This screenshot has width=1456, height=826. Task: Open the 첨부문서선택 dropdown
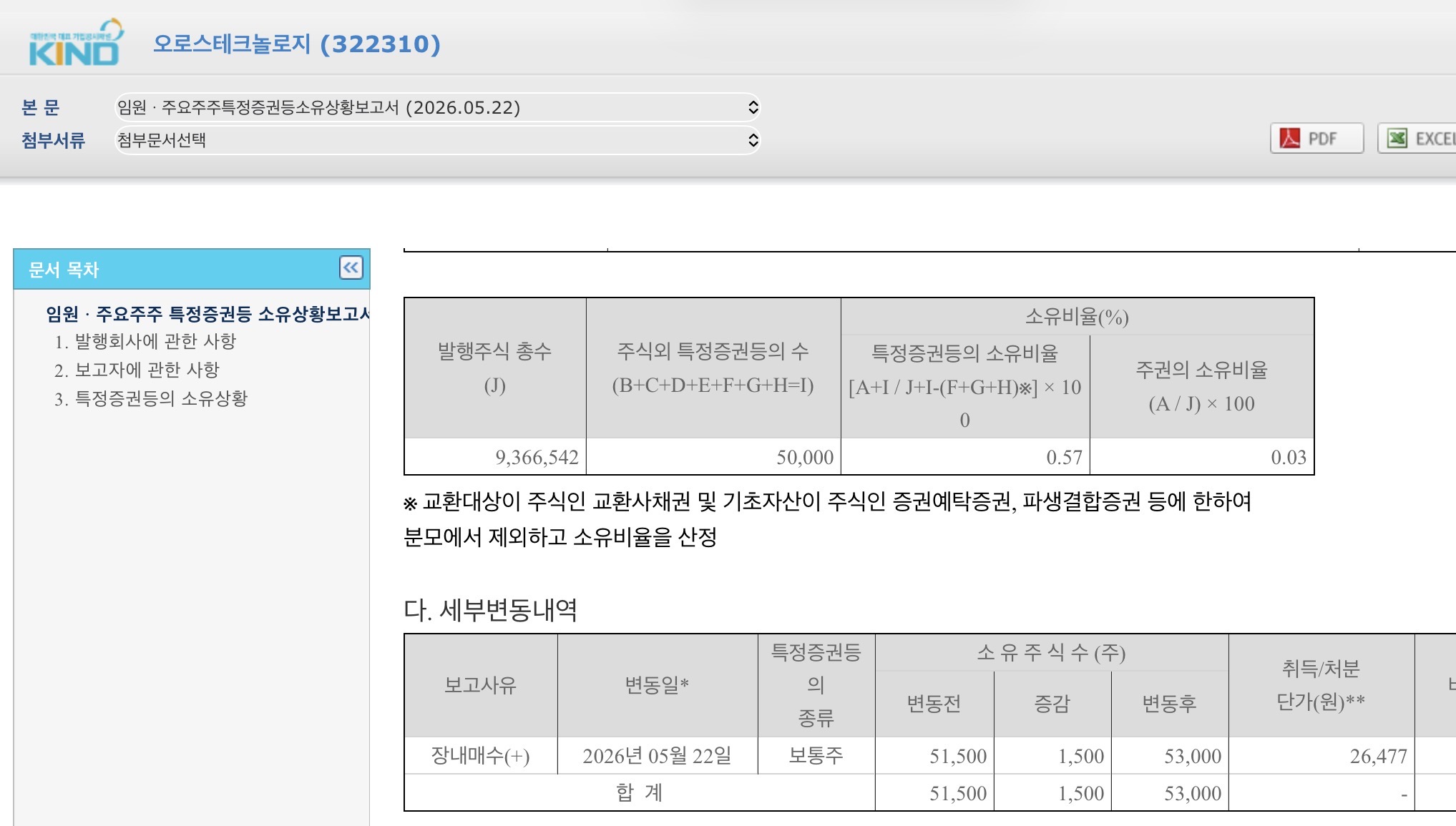[437, 140]
